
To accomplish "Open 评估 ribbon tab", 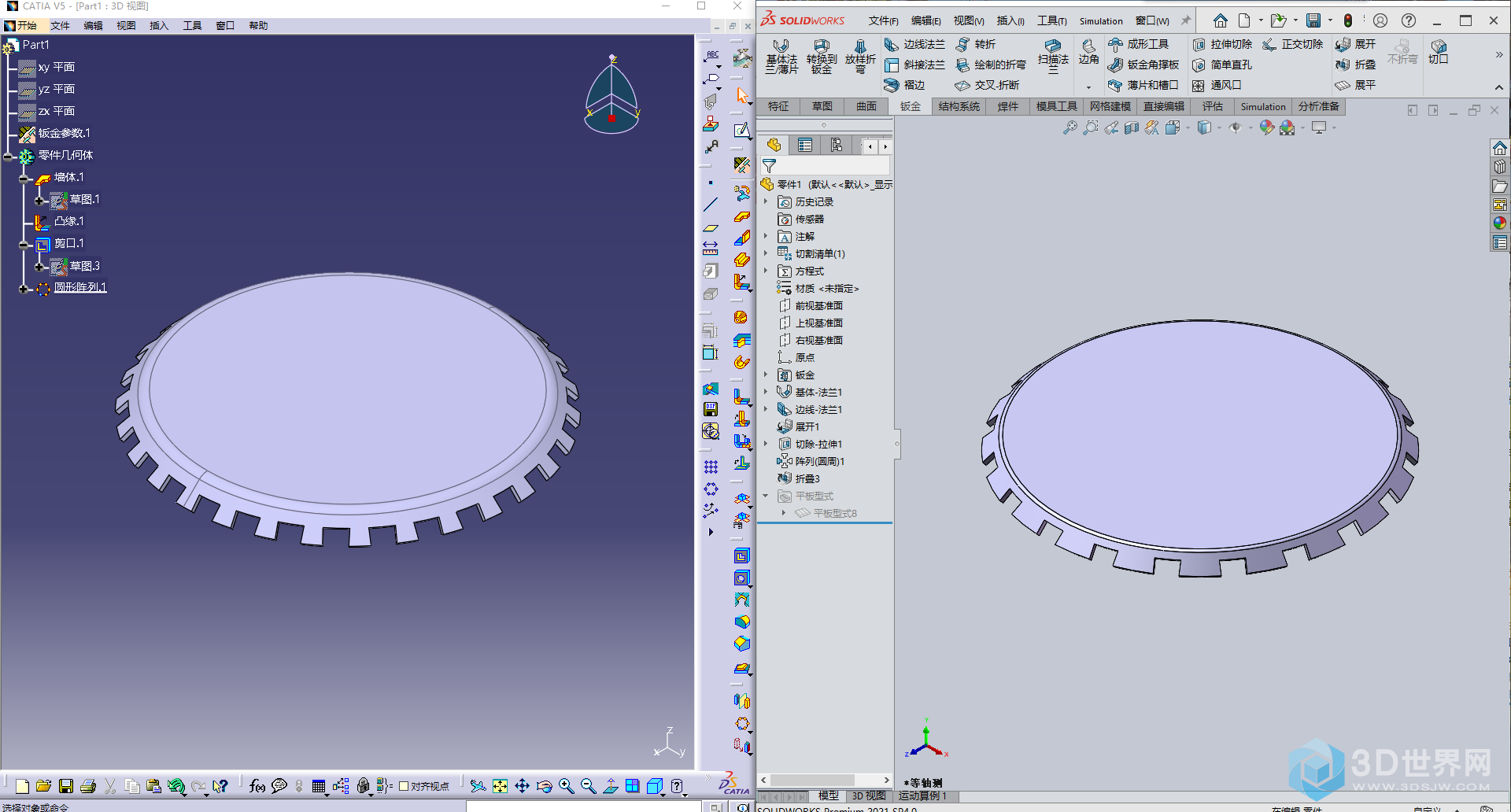I will point(1213,107).
